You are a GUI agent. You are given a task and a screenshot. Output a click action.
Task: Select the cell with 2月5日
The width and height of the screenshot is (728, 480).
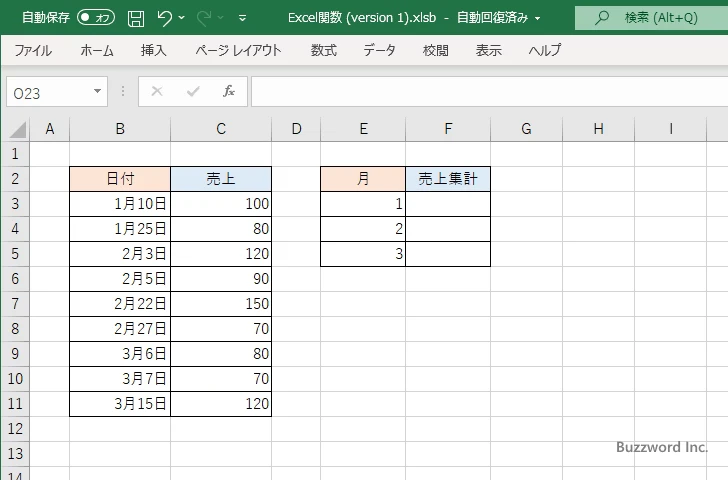click(120, 279)
